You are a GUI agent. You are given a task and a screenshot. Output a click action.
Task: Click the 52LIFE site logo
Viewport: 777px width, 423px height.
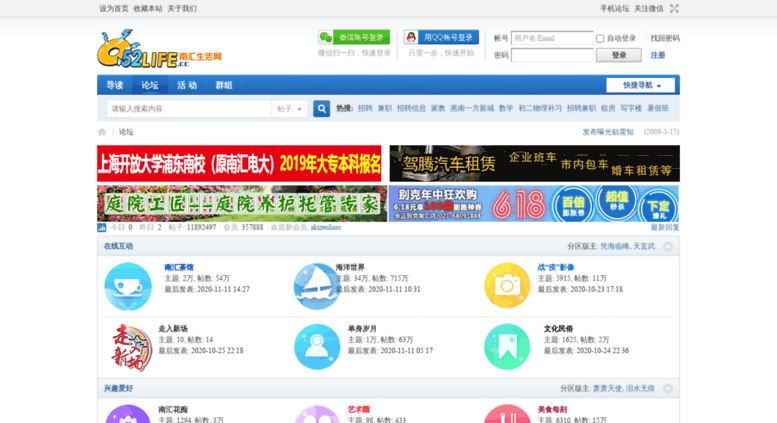click(159, 49)
